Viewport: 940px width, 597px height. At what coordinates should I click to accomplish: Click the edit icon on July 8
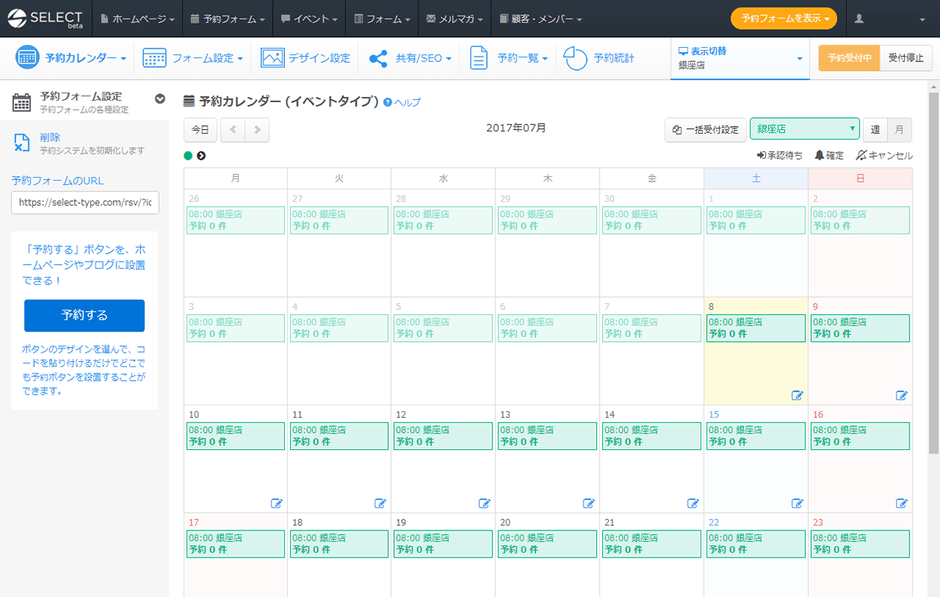click(797, 395)
